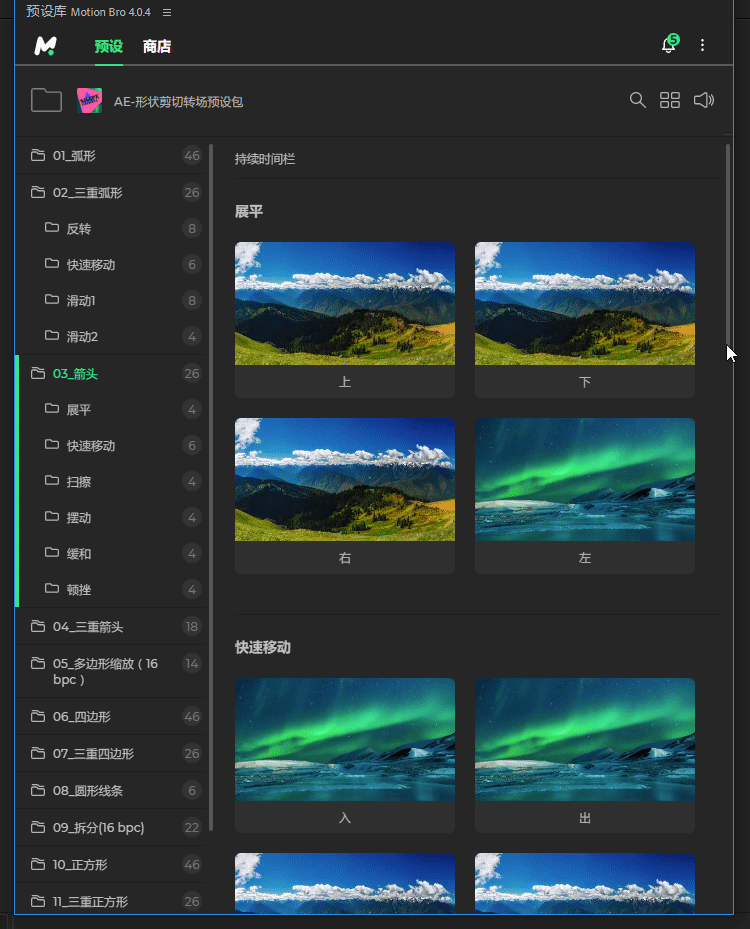The height and width of the screenshot is (929, 750).
Task: Expand the 07_三重四边形 folder
Action: click(111, 754)
